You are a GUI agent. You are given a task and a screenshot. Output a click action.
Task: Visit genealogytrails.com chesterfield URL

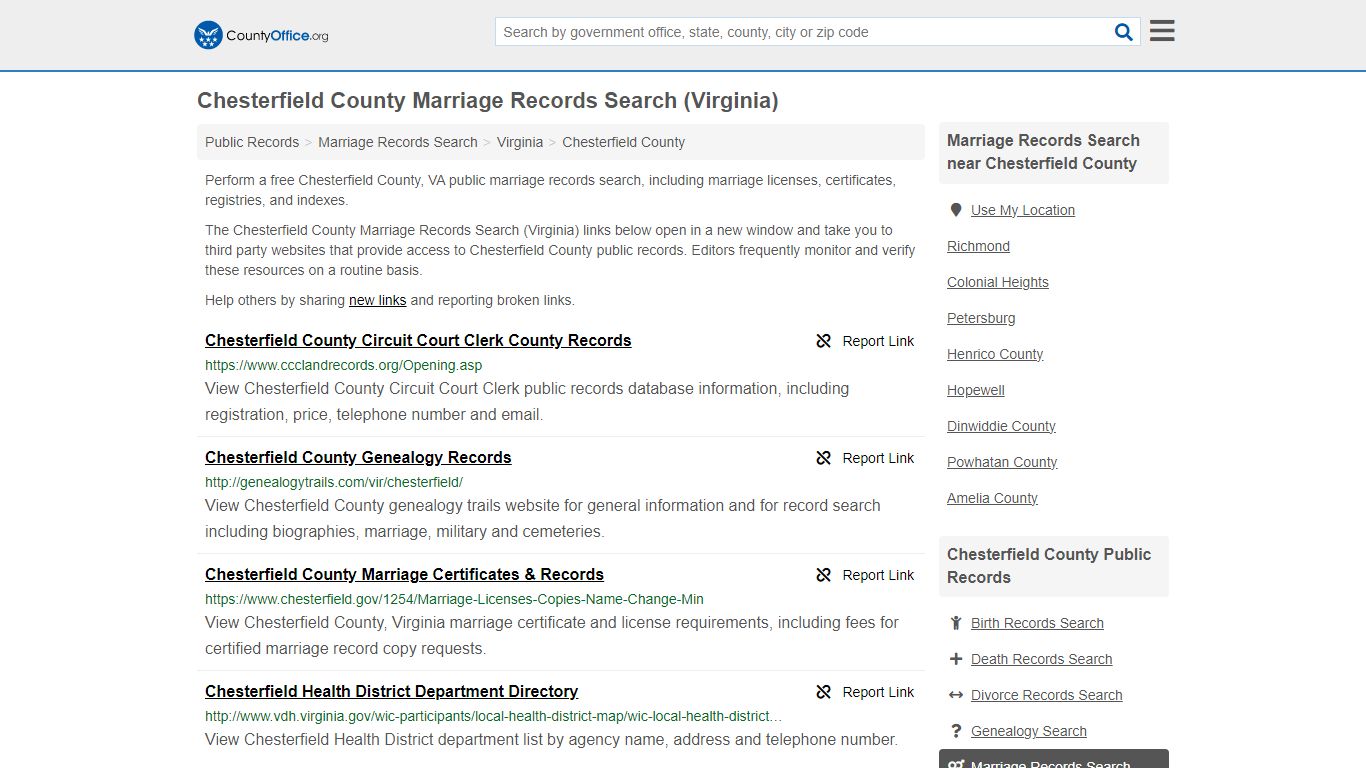(334, 482)
